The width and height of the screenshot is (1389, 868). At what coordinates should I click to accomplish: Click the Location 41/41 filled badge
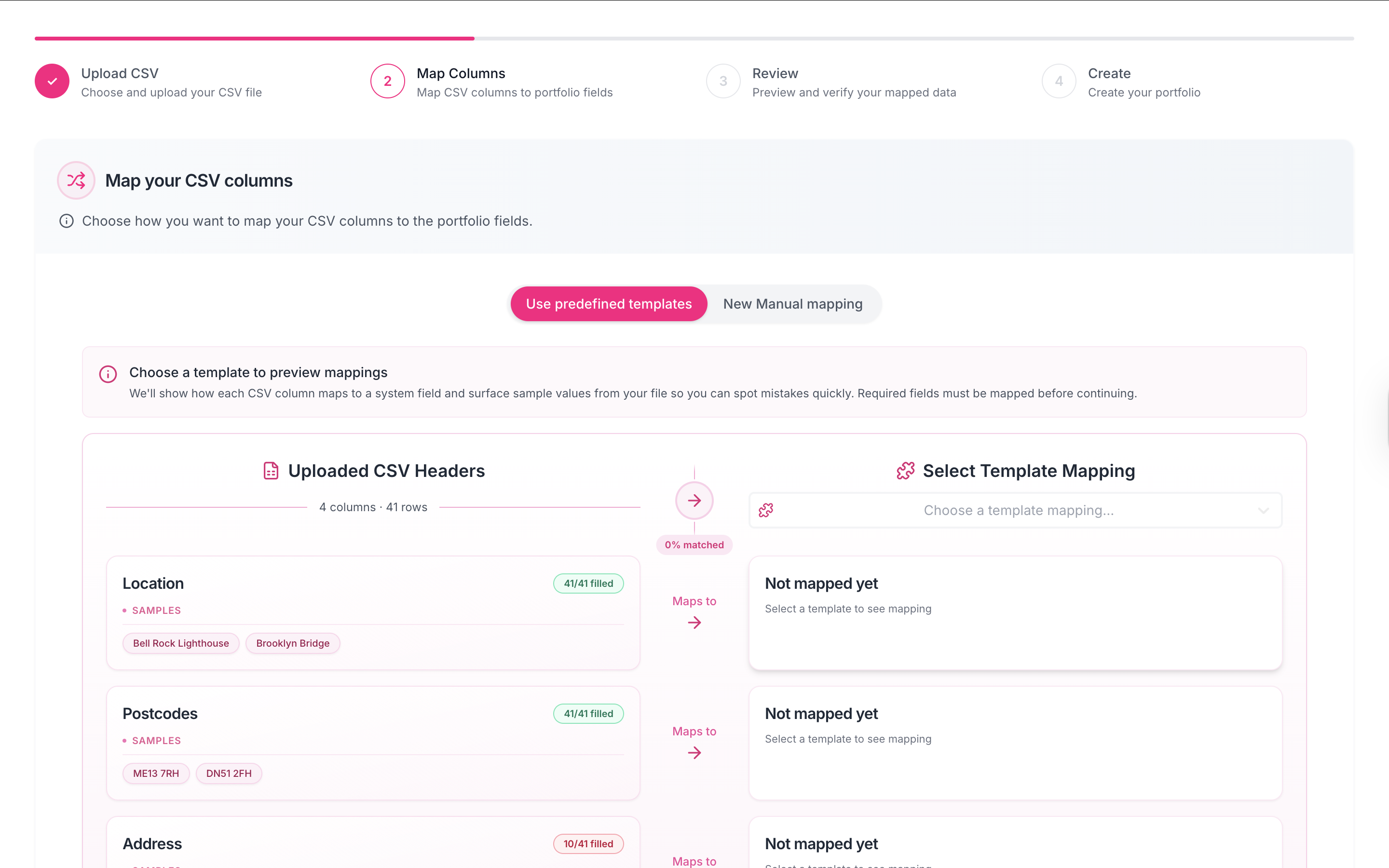(x=588, y=583)
